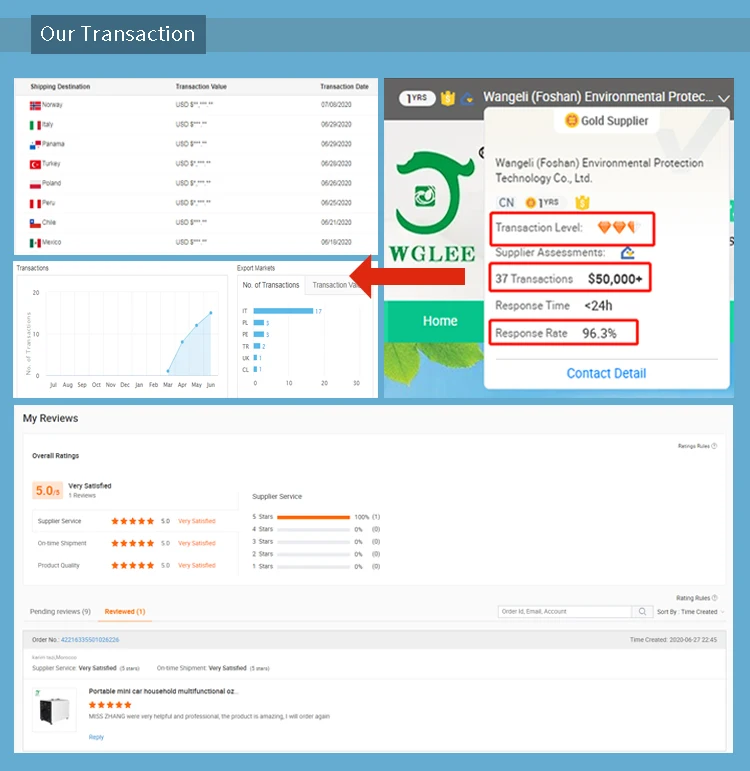
Task: Click the Norway flag icon
Action: 35,105
